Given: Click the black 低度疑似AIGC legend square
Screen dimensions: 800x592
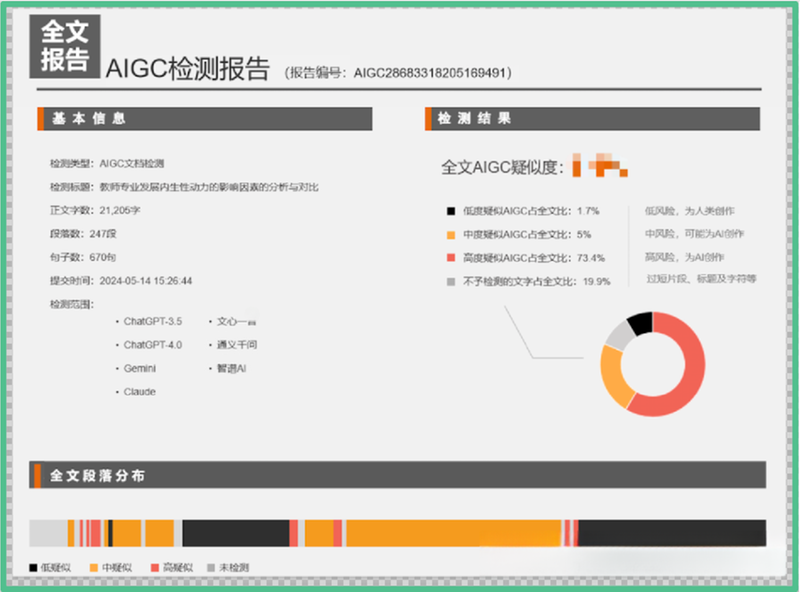Looking at the screenshot, I should pos(451,211).
